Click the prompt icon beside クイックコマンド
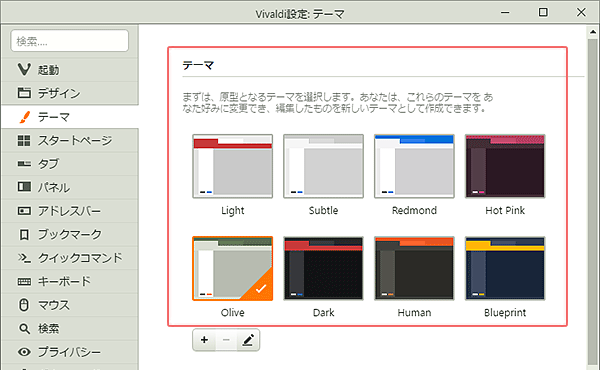Screen dimensions: 600x370 [24, 258]
